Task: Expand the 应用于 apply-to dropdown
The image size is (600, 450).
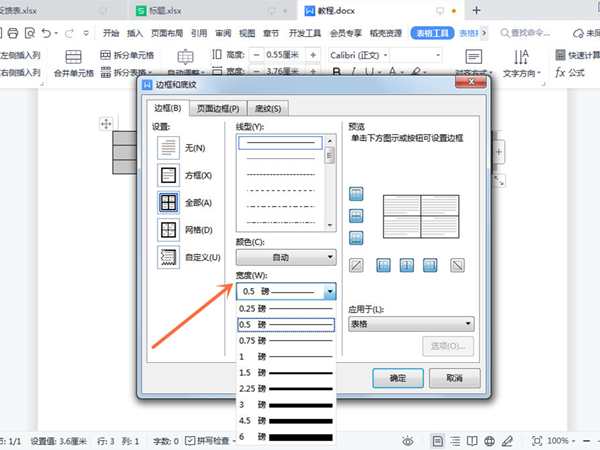Action: pos(410,324)
